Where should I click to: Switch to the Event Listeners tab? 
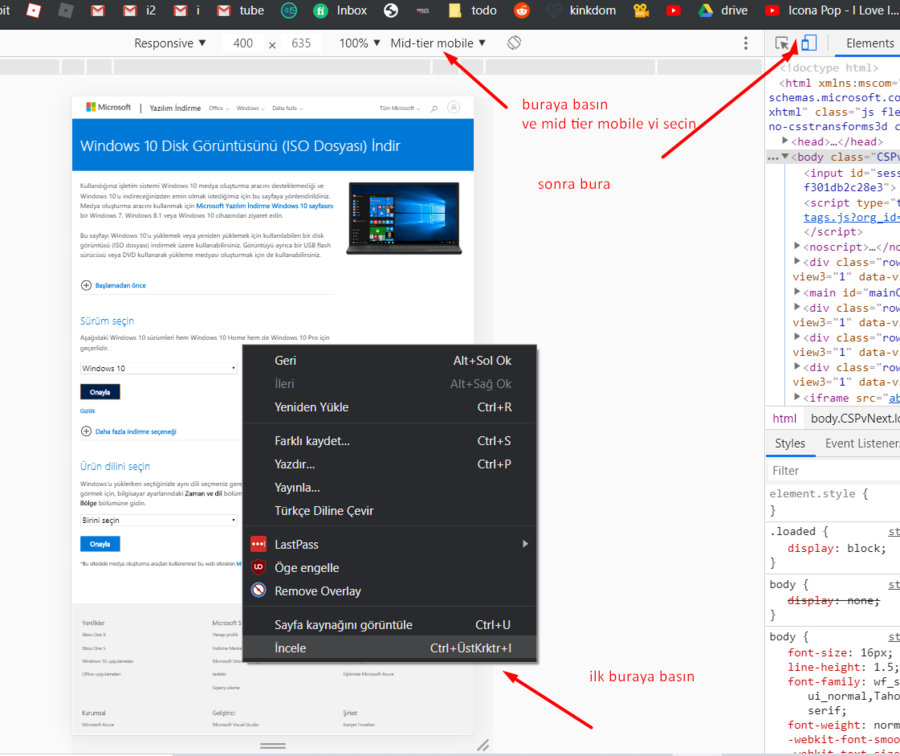[x=862, y=443]
